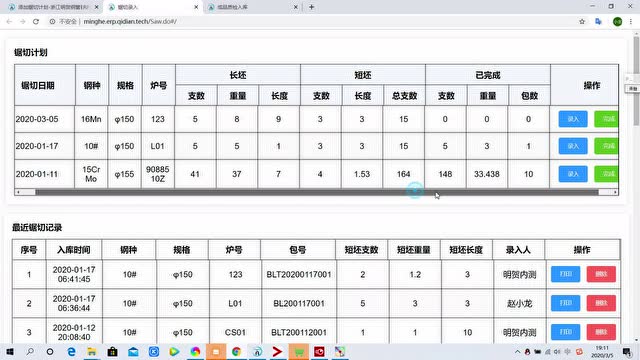The image size is (640, 360).
Task: Click green complete button for 2020-03-05 row
Action: pos(607,119)
